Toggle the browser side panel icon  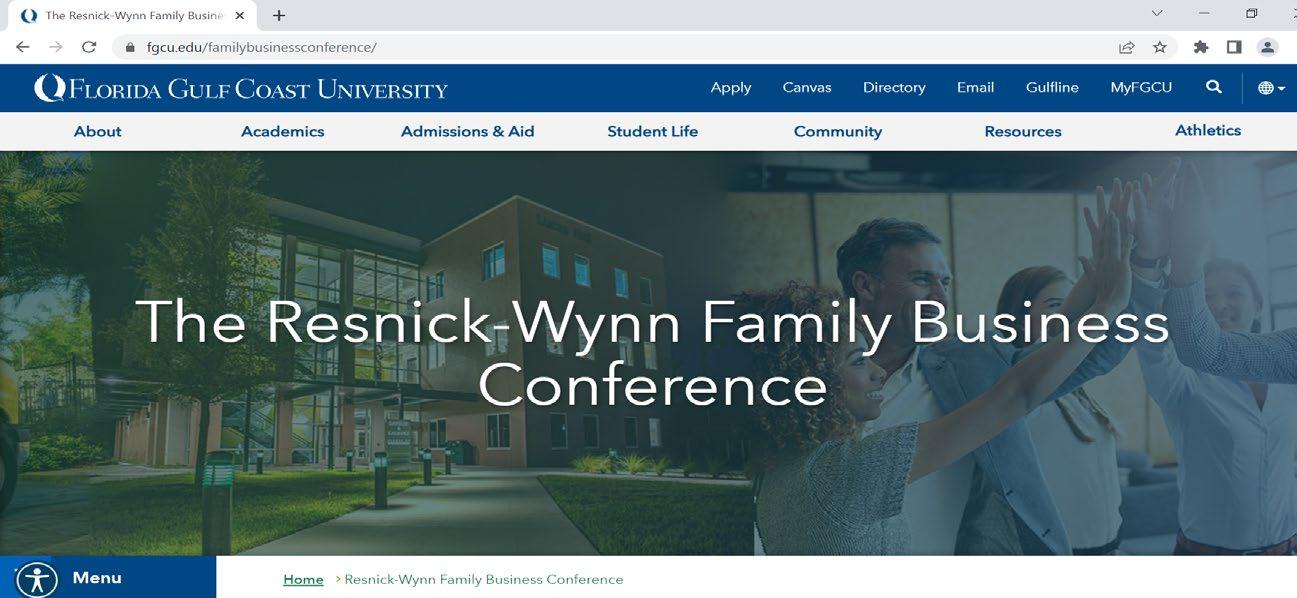click(x=1234, y=47)
